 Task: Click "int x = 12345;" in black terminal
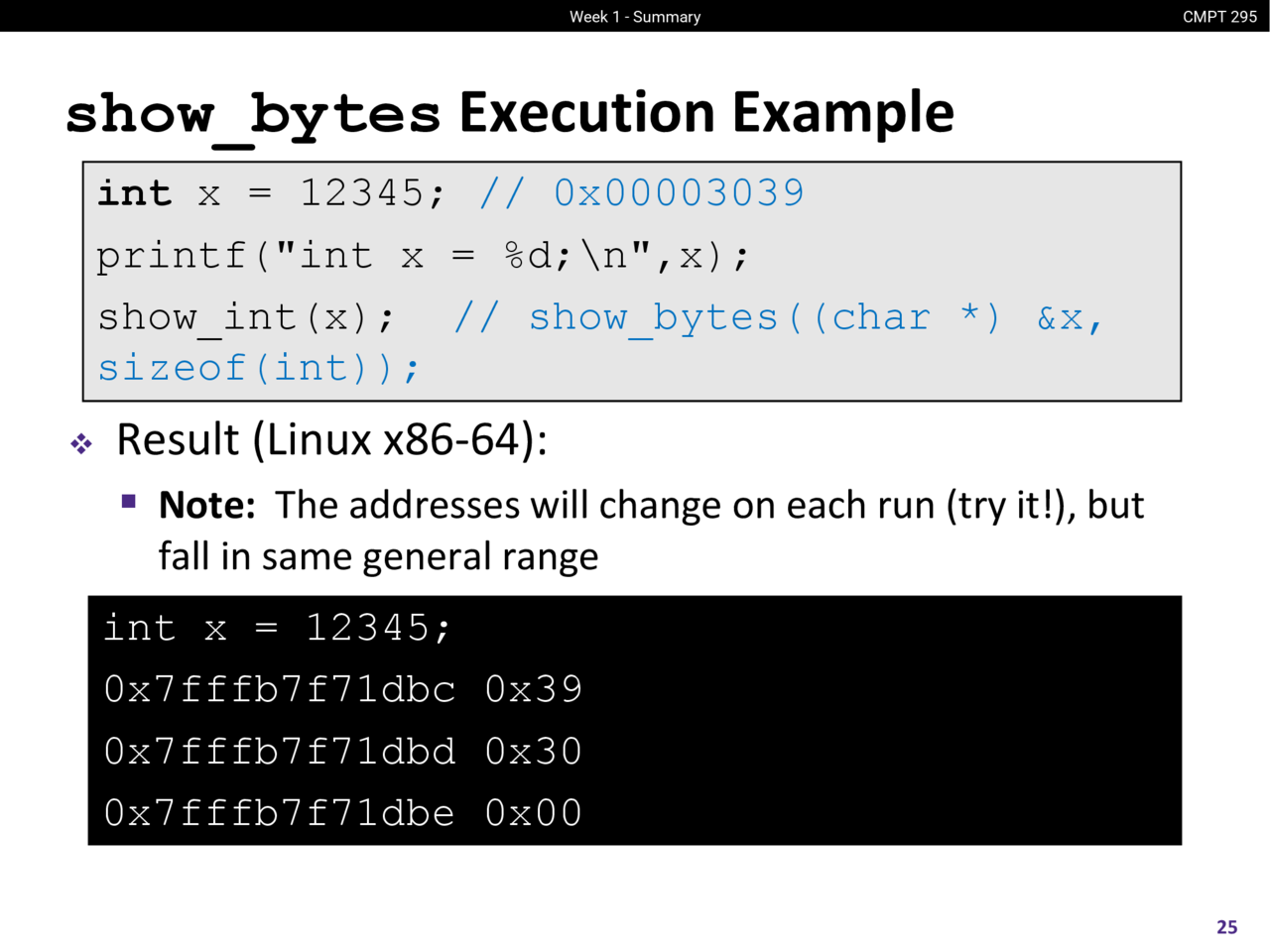[x=277, y=628]
